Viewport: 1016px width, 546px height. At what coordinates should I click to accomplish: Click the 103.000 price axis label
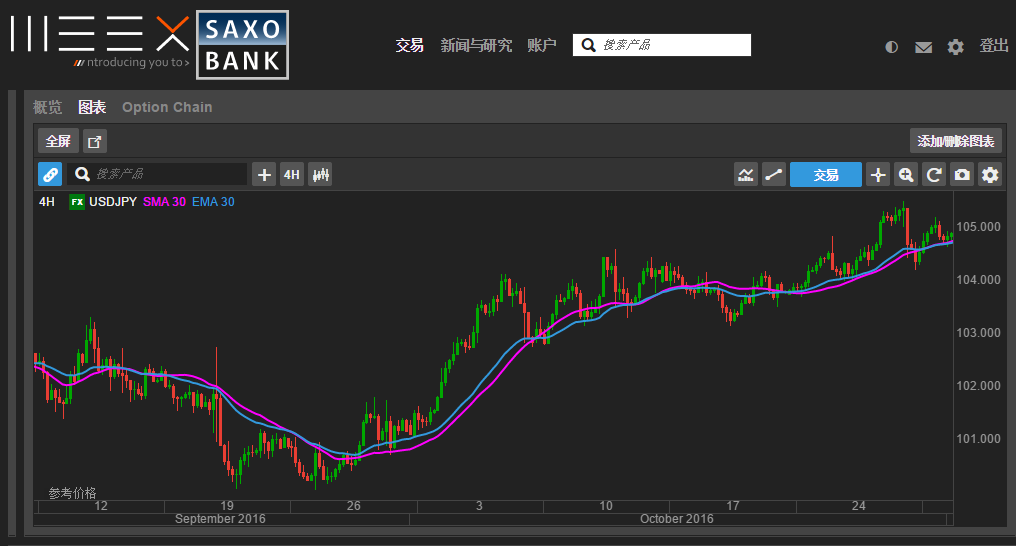click(978, 333)
